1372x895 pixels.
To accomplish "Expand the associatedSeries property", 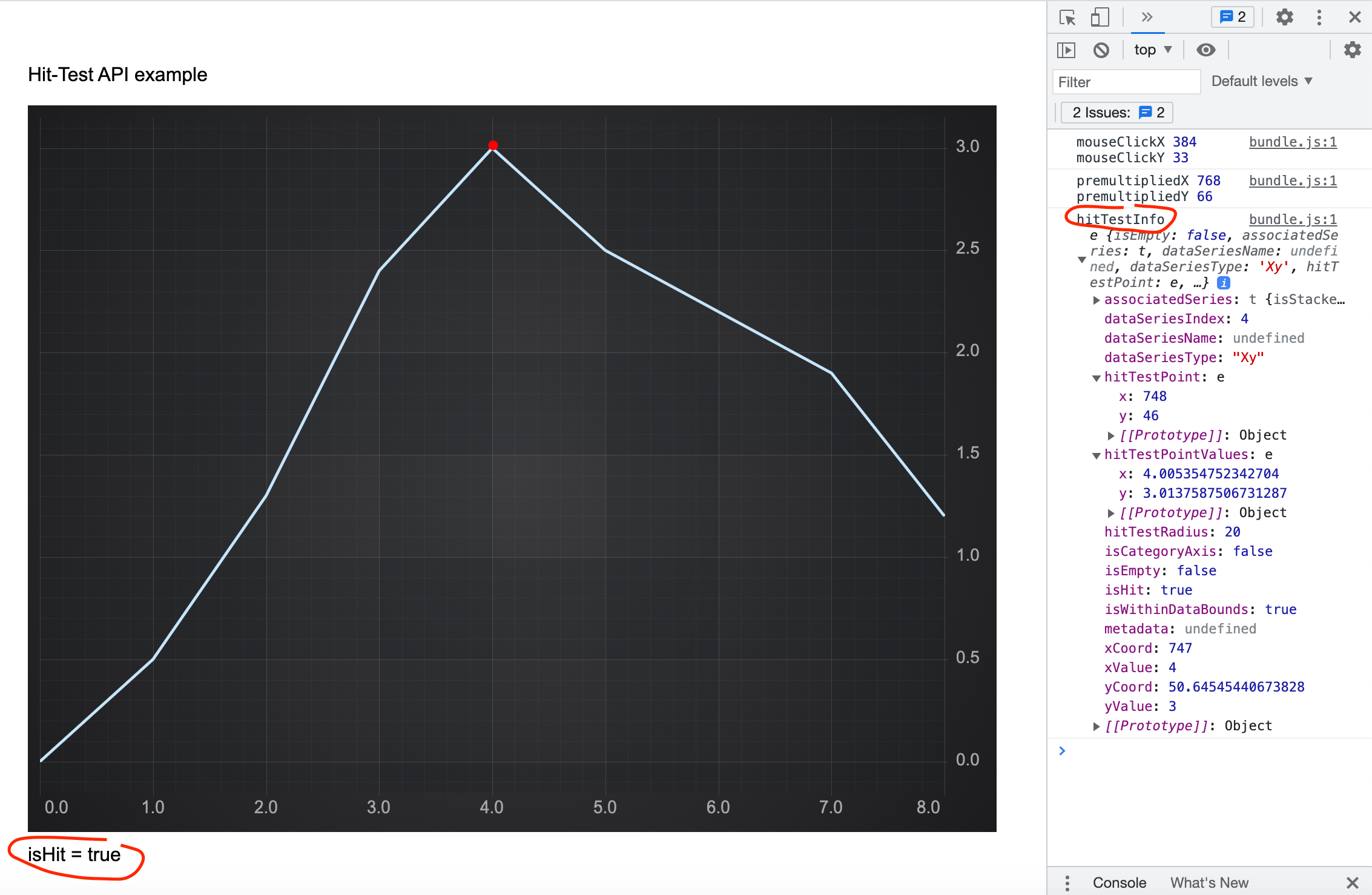I will (1096, 299).
